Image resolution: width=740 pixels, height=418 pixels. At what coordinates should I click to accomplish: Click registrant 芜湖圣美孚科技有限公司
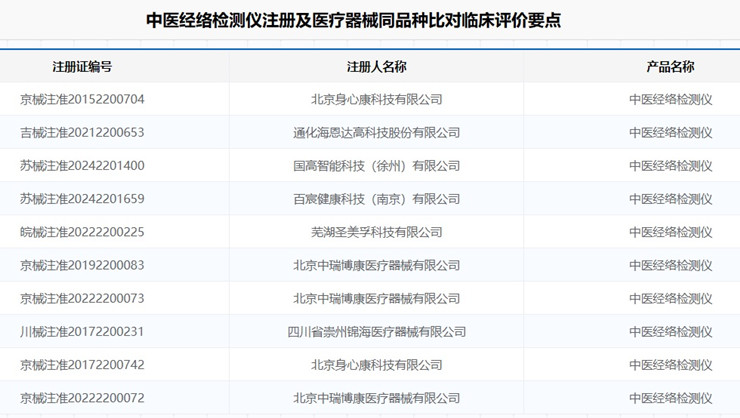click(x=377, y=232)
